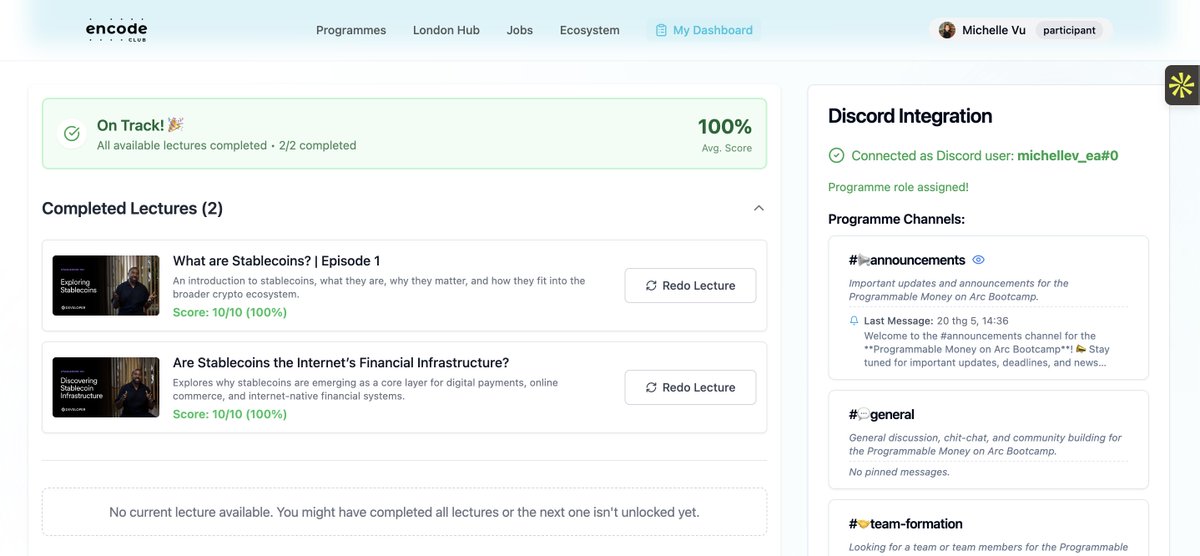Open the #general channel

881,415
